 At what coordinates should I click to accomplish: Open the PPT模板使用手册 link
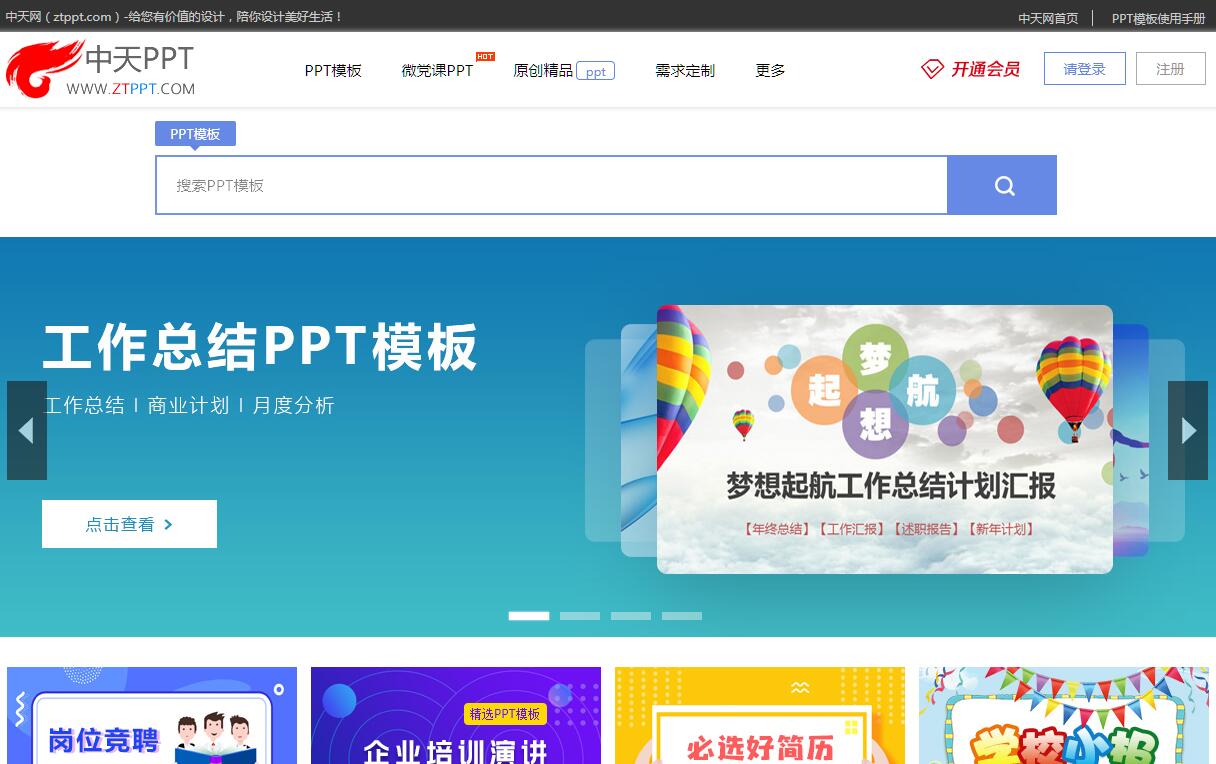pos(1158,18)
